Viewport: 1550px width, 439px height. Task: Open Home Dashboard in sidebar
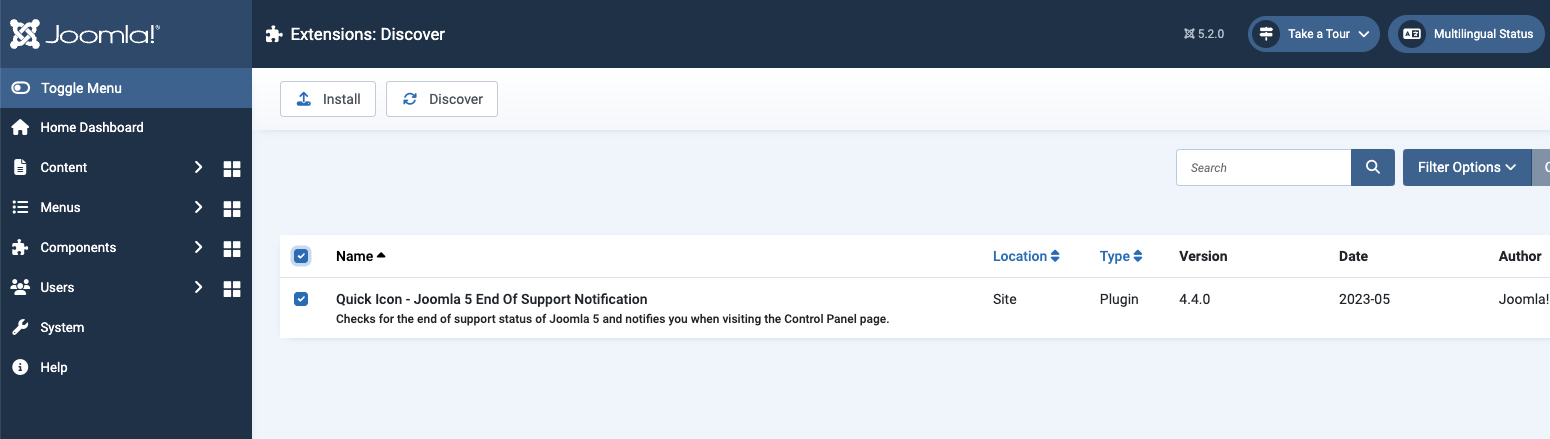pyautogui.click(x=91, y=128)
